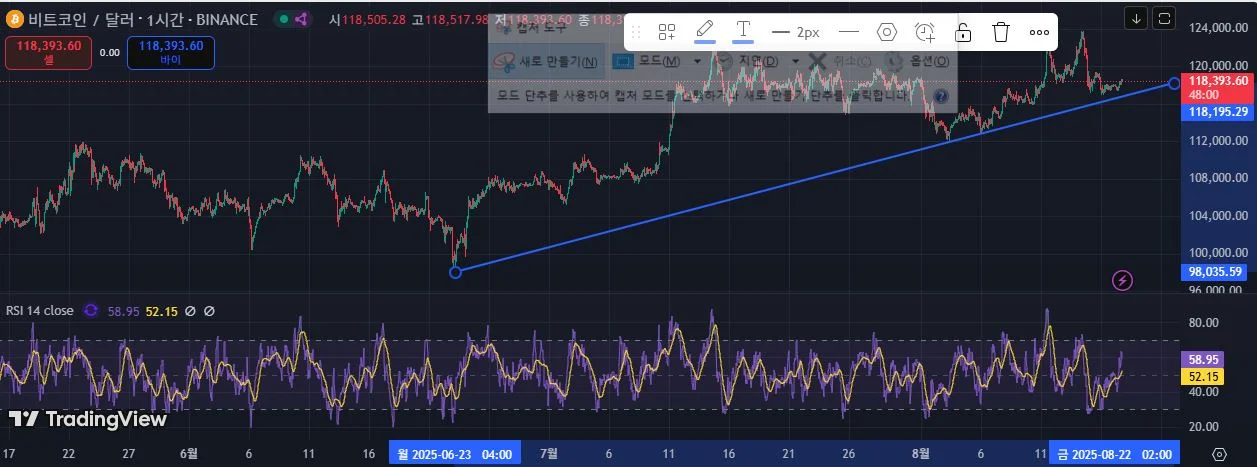Select the trendline start anchor point
The width and height of the screenshot is (1257, 467).
(x=456, y=271)
